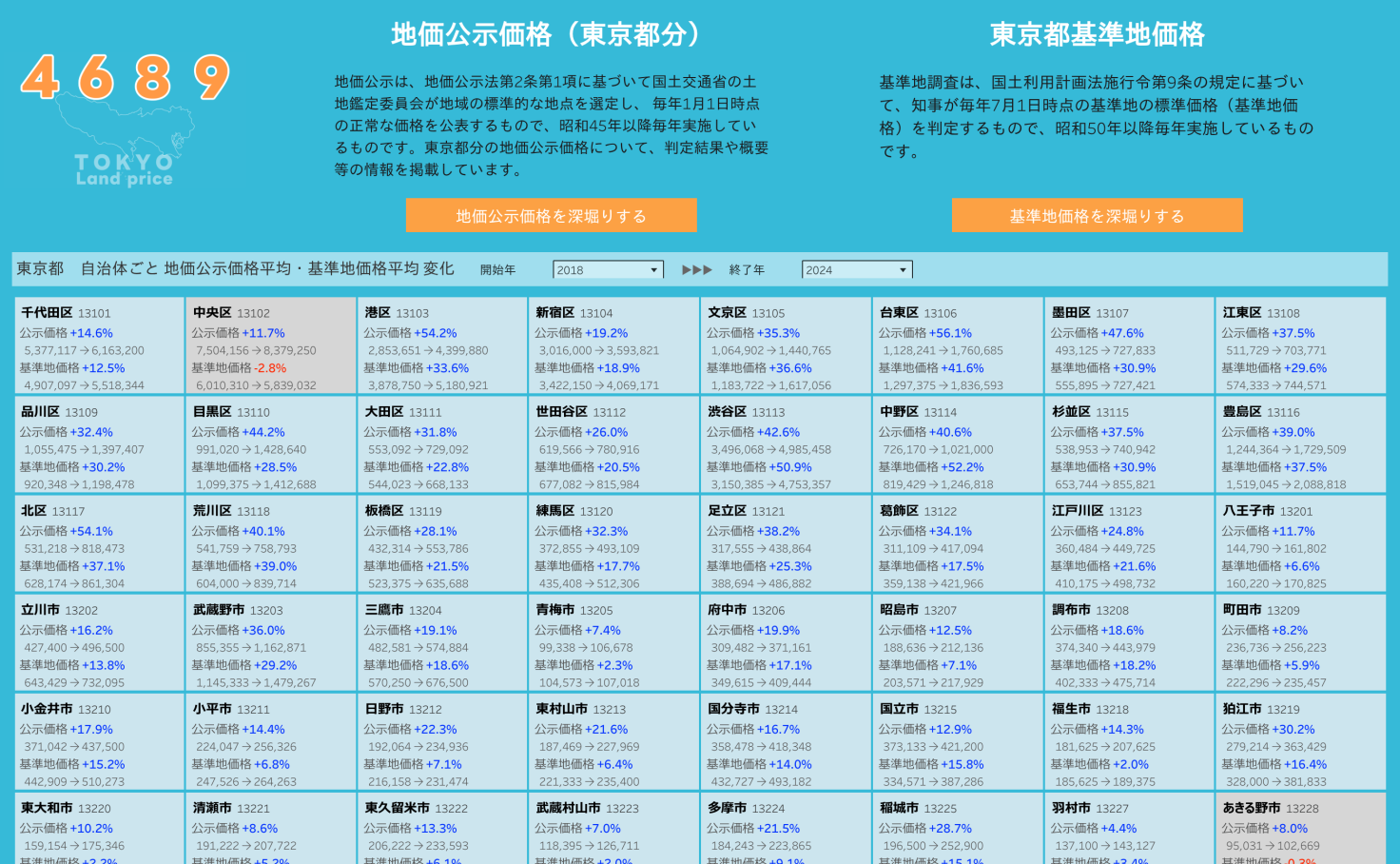This screenshot has width=1400, height=864.
Task: View the 国分寺市 13214 card
Action: [787, 741]
